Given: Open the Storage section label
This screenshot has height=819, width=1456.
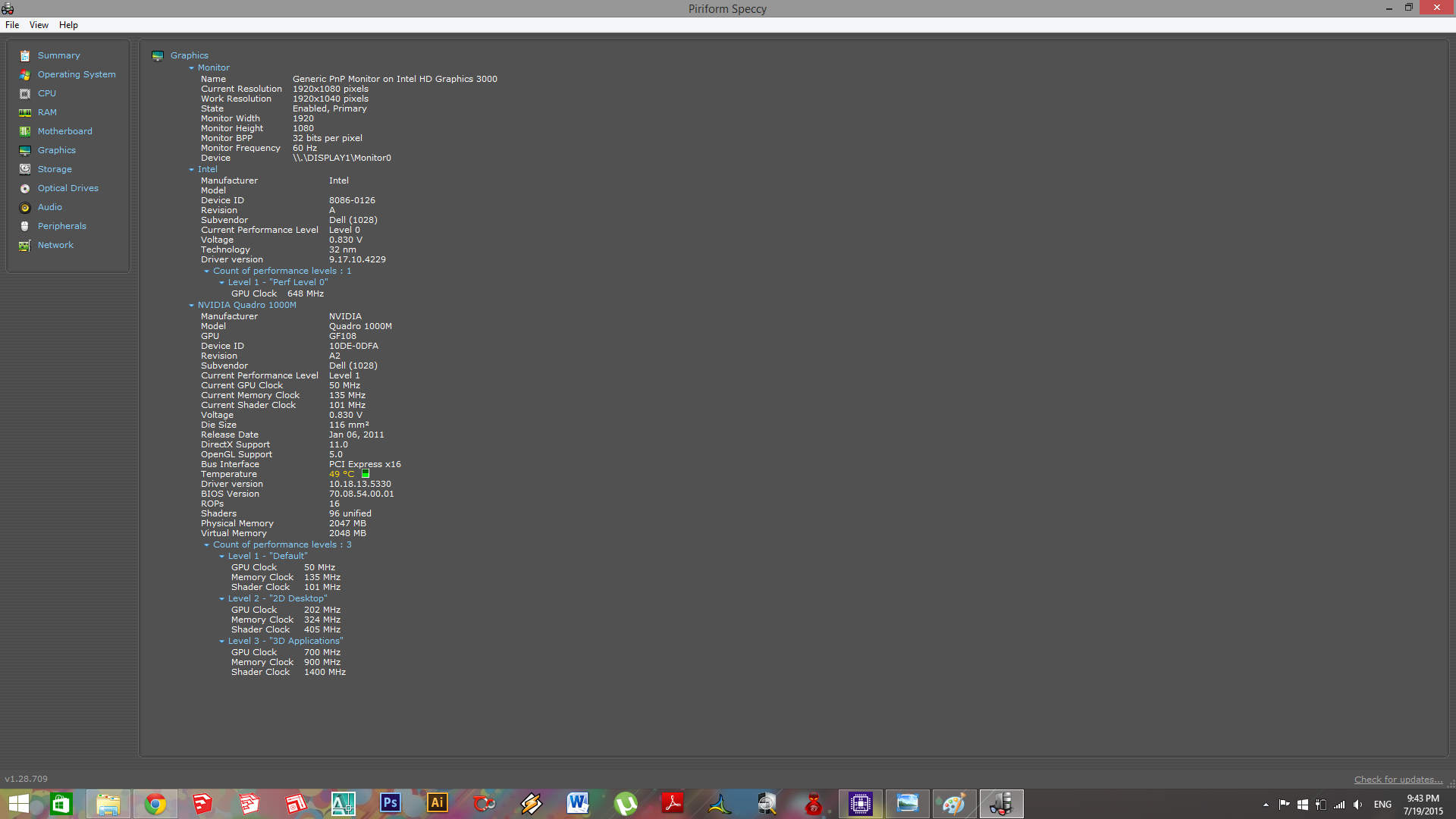Looking at the screenshot, I should (x=55, y=169).
